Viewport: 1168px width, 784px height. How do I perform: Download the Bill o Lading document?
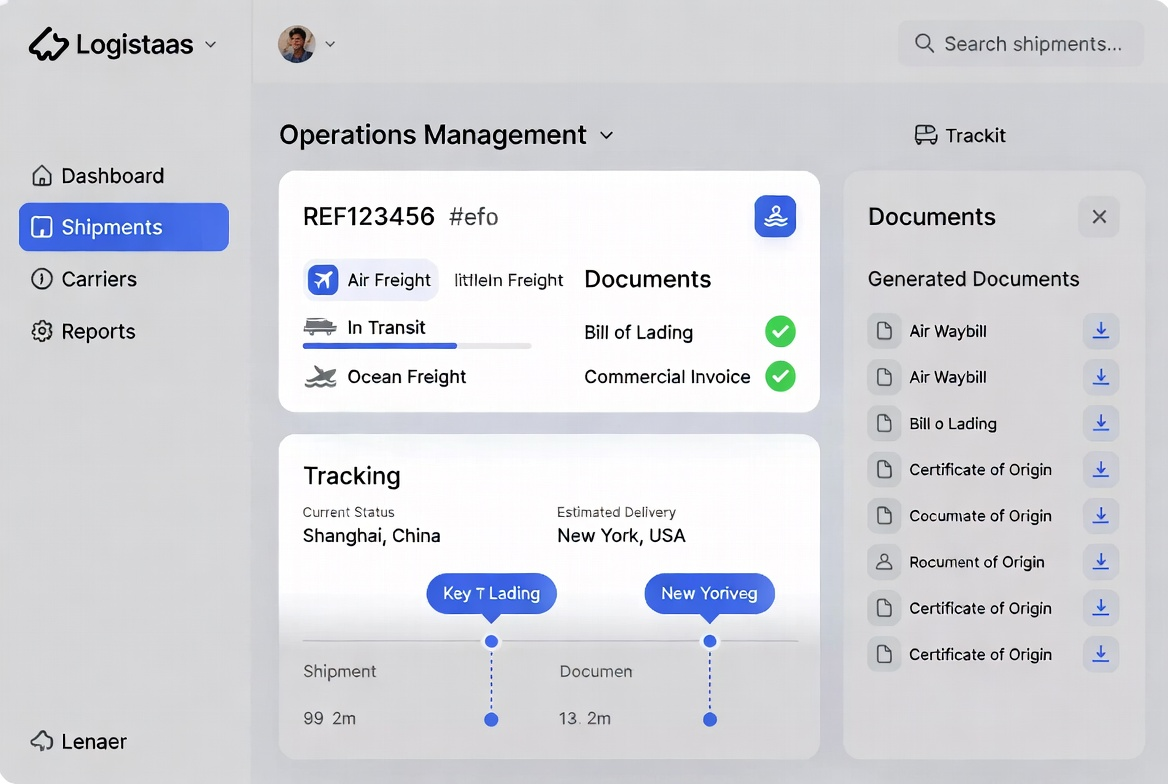1100,423
